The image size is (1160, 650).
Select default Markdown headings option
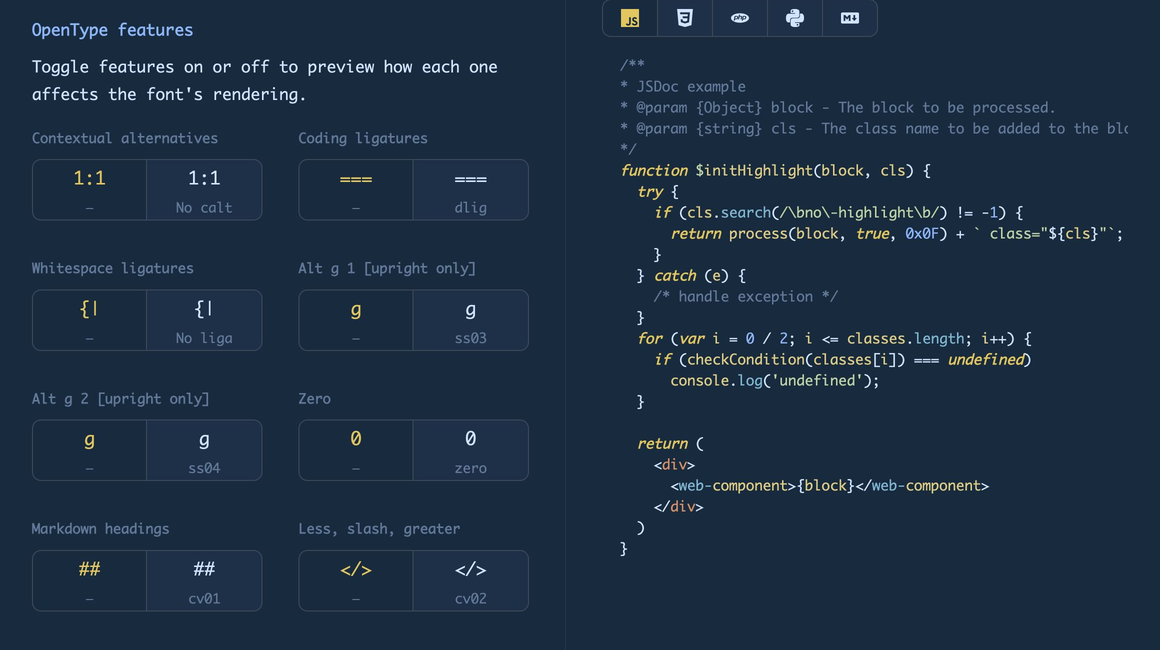click(x=90, y=580)
